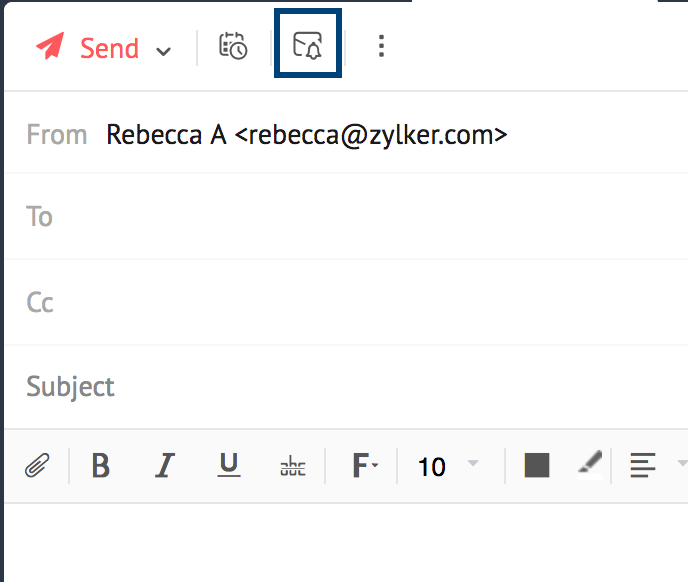Toggle bold formatting
The width and height of the screenshot is (688, 582).
click(100, 466)
